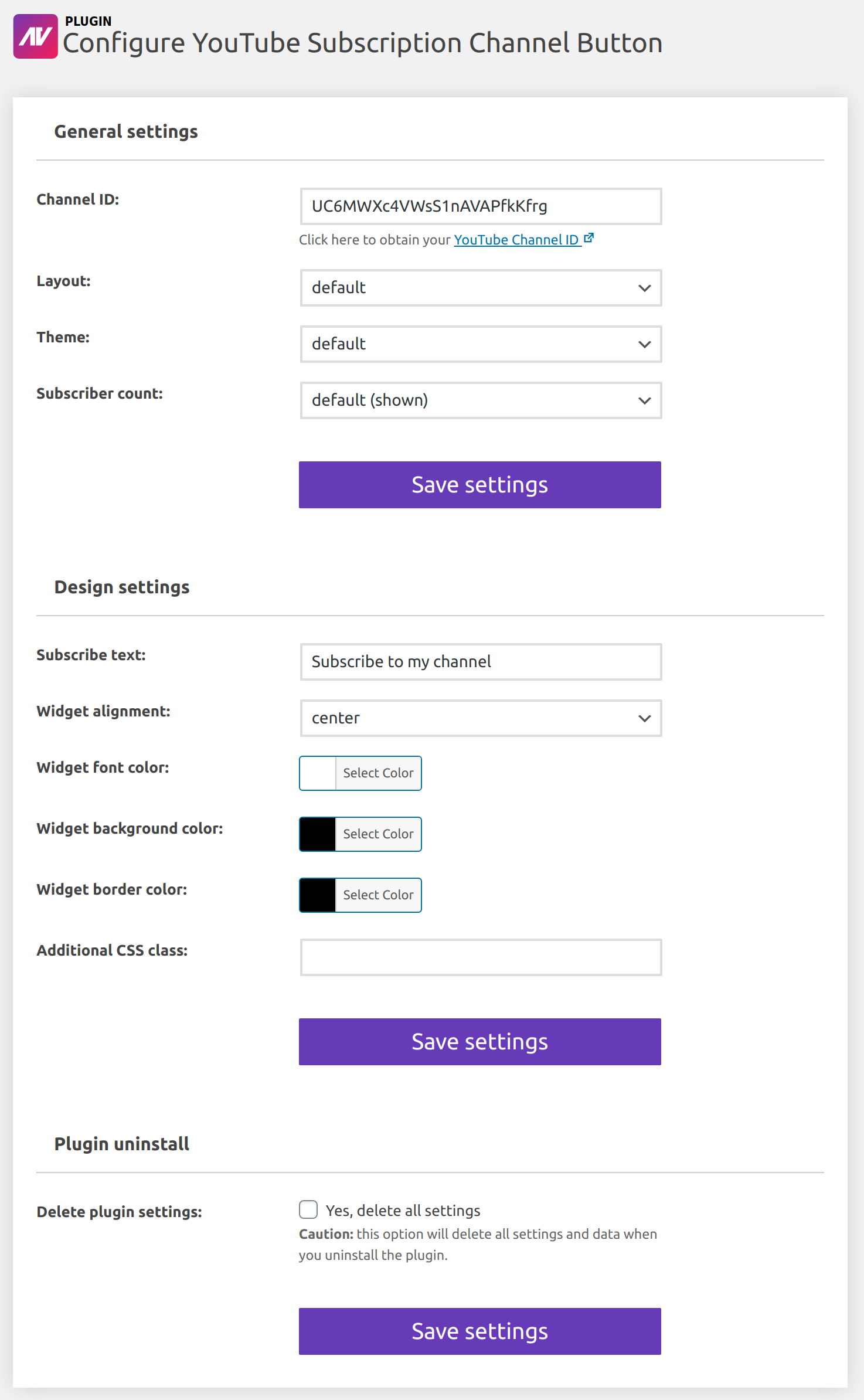The image size is (864, 1400).
Task: Click the 'Caution:' warning text
Action: click(326, 1234)
